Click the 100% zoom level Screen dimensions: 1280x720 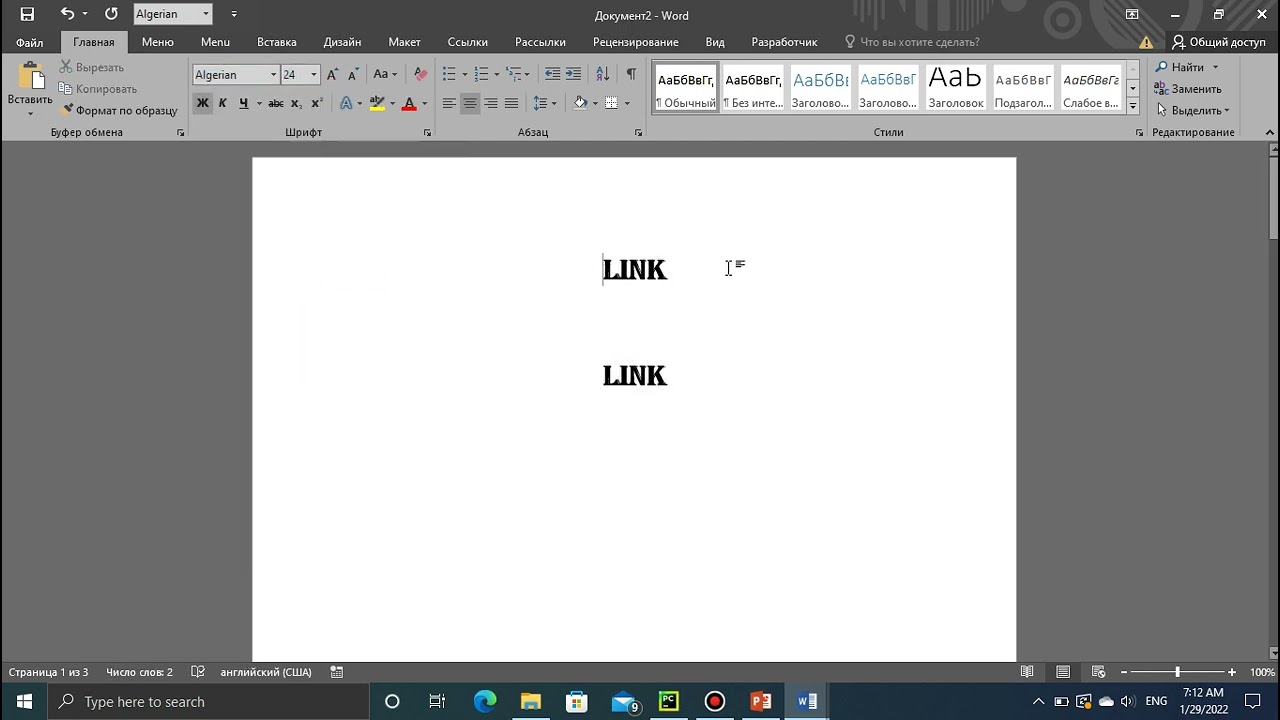tap(1262, 672)
